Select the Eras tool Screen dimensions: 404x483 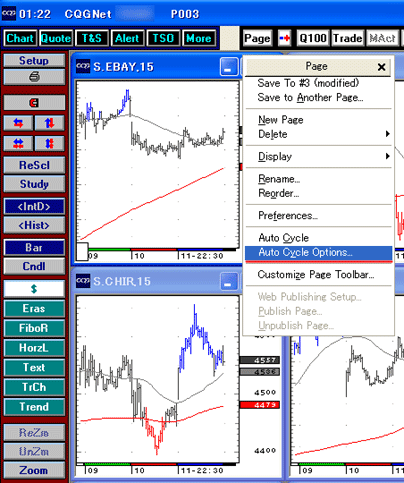tap(34, 308)
